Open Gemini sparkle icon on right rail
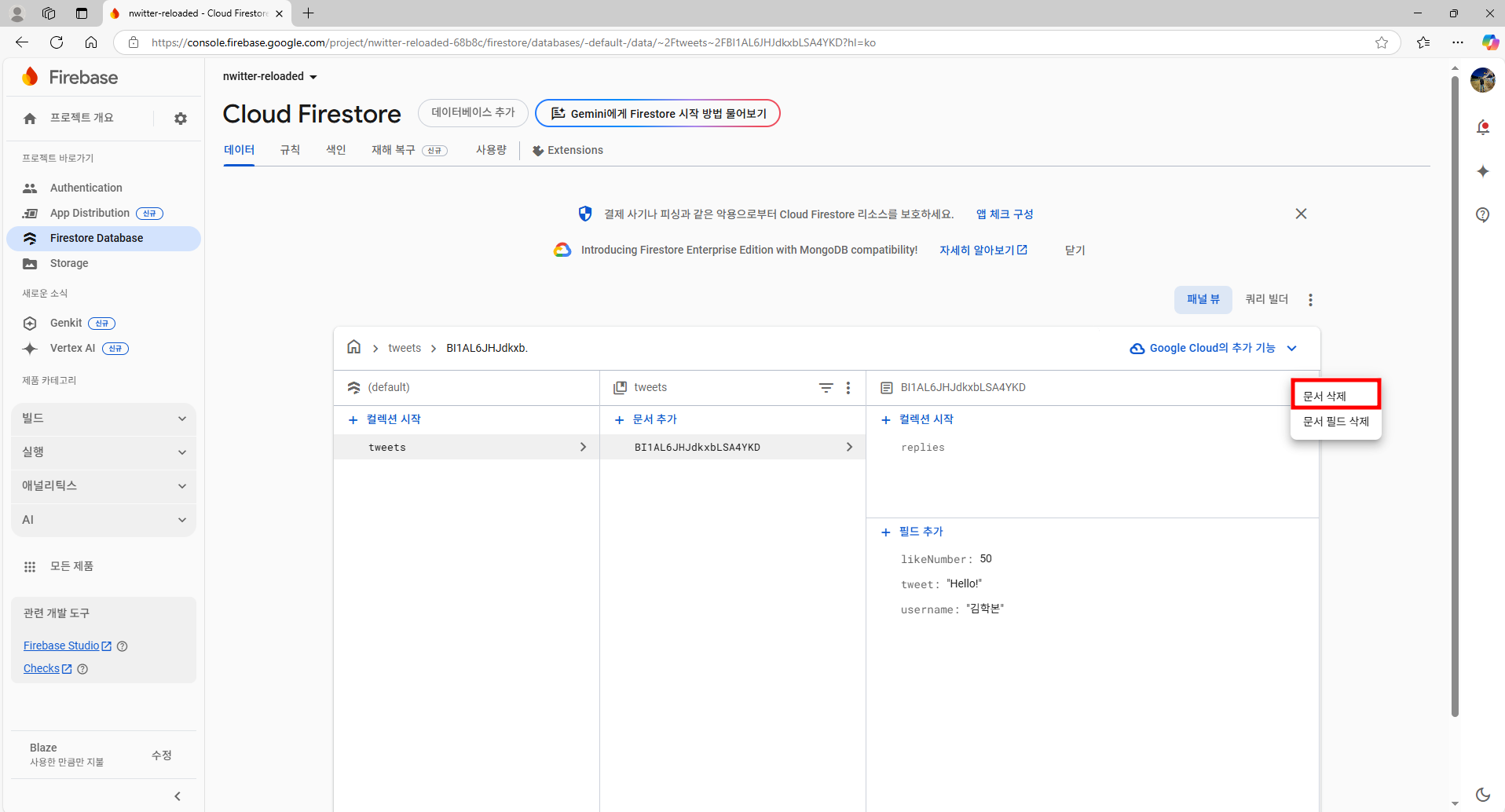Image resolution: width=1505 pixels, height=812 pixels. click(1483, 171)
